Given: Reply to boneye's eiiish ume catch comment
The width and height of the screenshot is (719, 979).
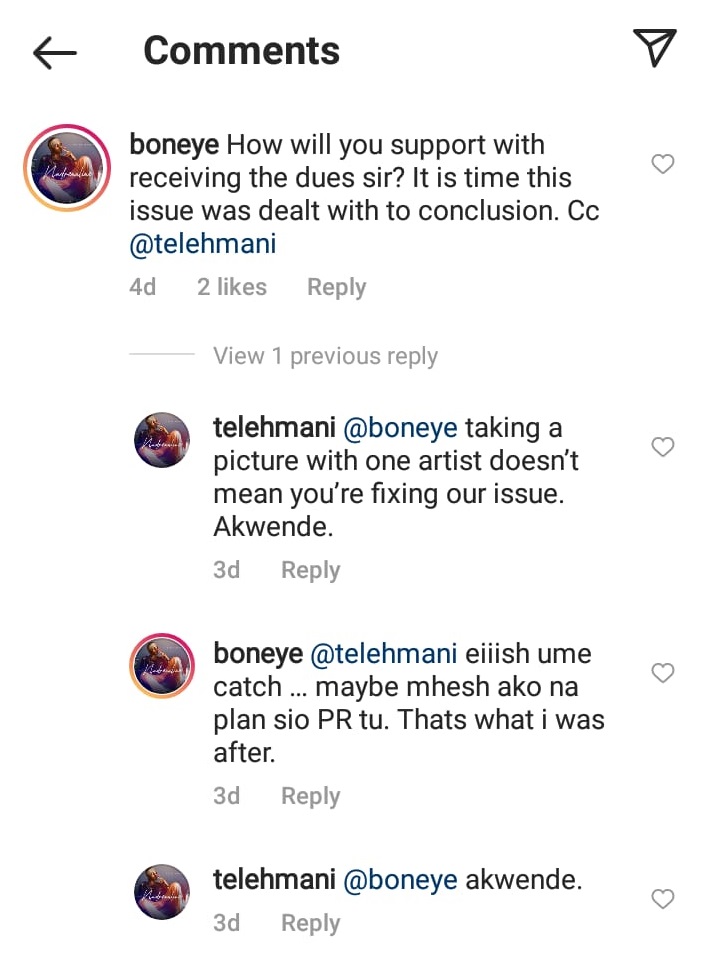Looking at the screenshot, I should pyautogui.click(x=310, y=797).
